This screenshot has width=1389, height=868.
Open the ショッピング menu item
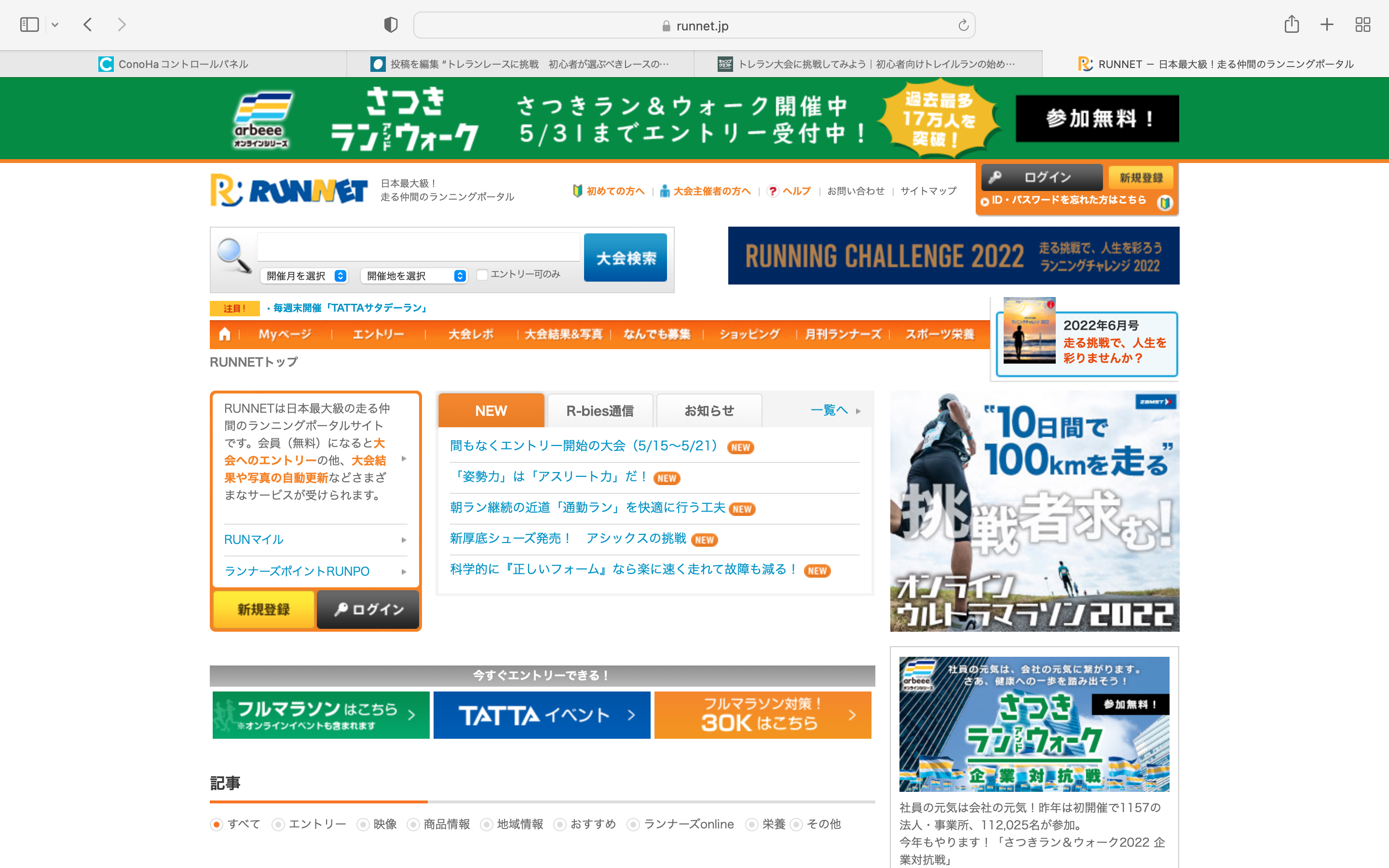point(749,334)
